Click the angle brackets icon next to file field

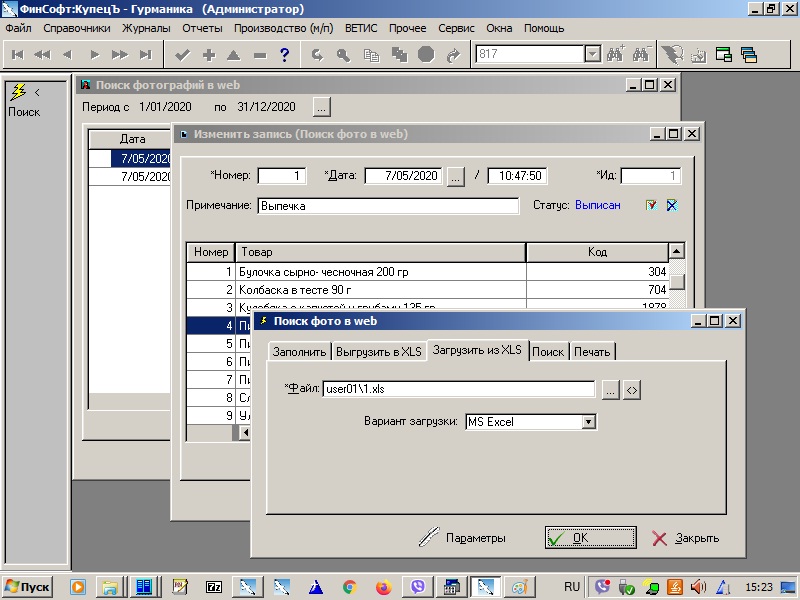click(631, 391)
